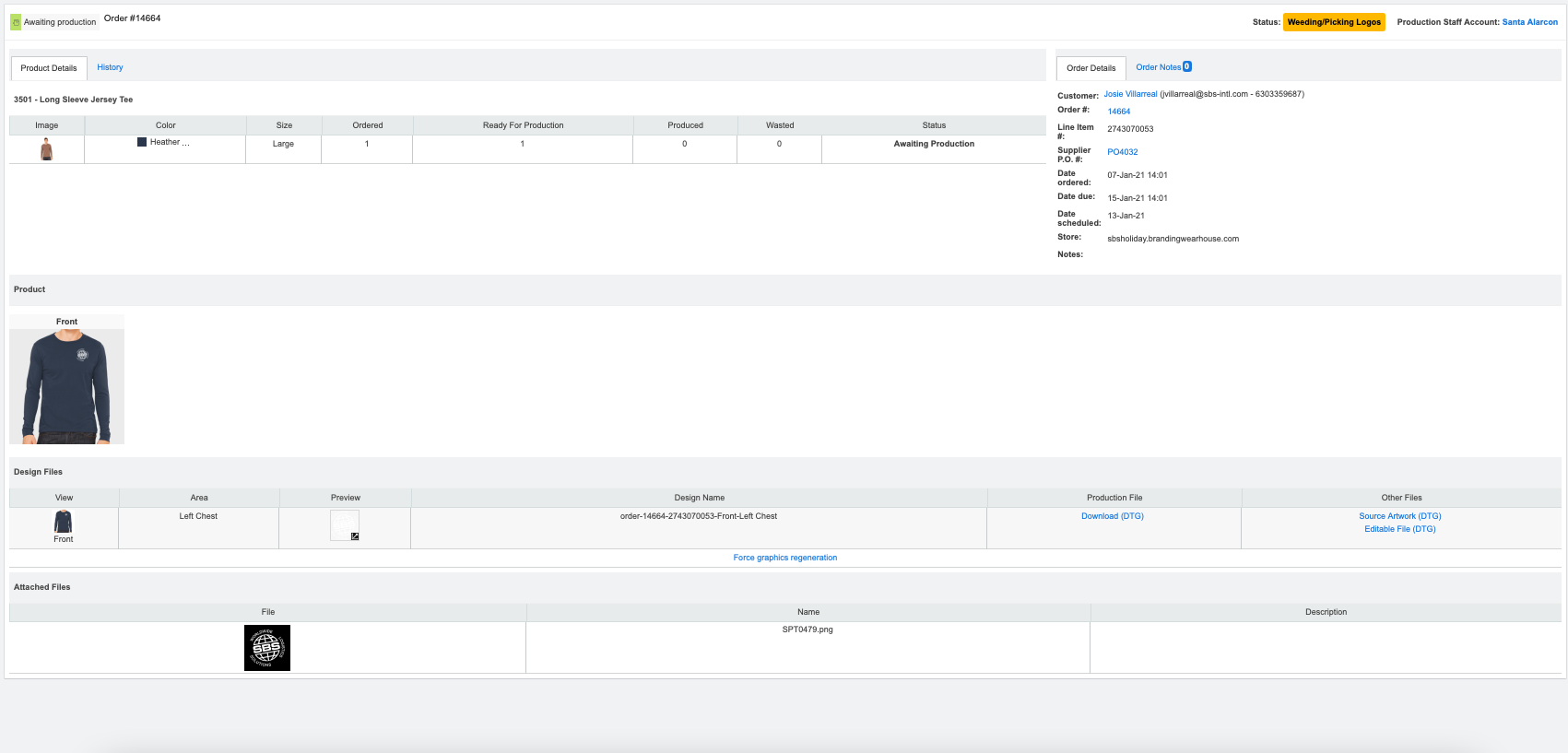Download the DTG production file
The width and height of the screenshot is (1568, 753).
[x=1112, y=516]
